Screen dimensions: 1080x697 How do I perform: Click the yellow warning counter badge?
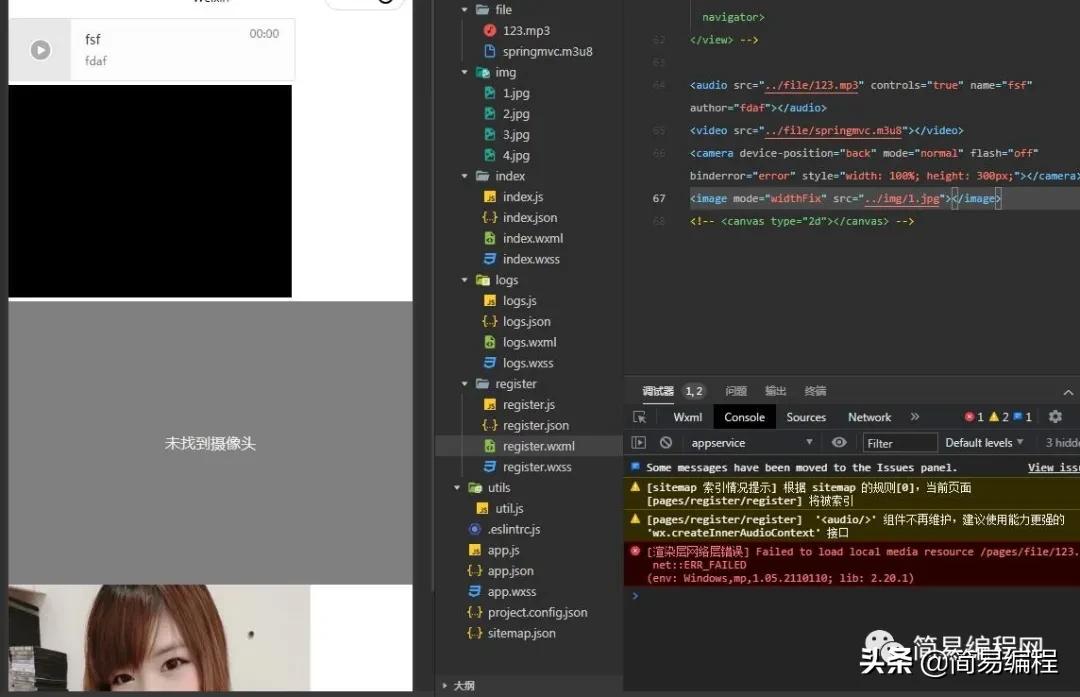coord(995,417)
